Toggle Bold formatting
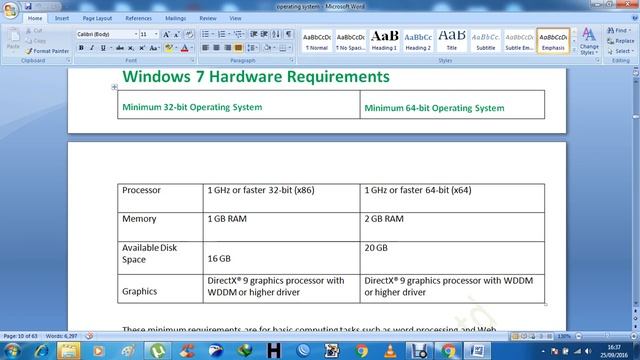The width and height of the screenshot is (640, 360). point(81,48)
